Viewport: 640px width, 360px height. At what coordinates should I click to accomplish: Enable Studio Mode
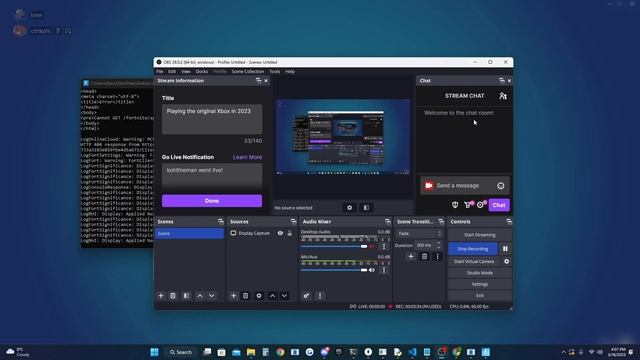pos(480,273)
